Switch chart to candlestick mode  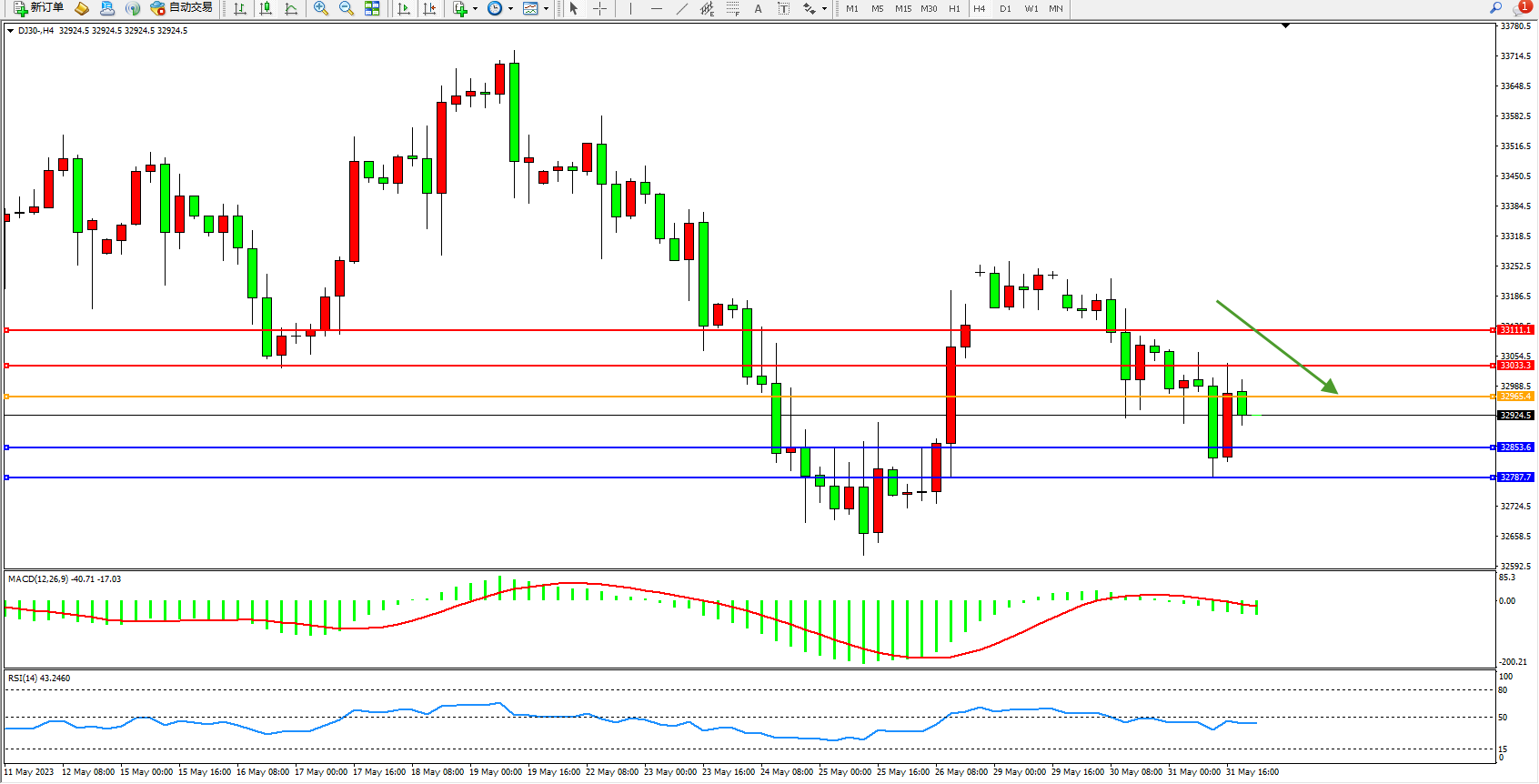266,8
